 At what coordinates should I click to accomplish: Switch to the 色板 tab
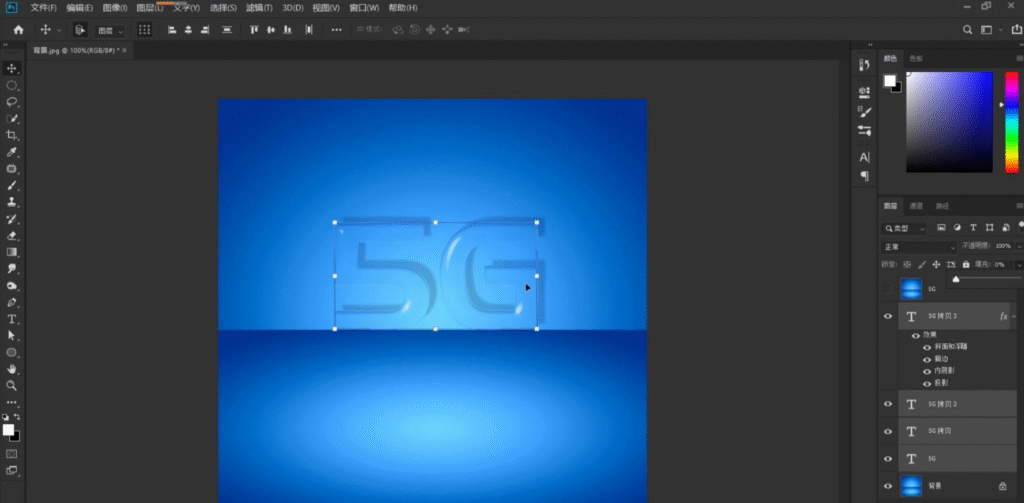coord(916,58)
